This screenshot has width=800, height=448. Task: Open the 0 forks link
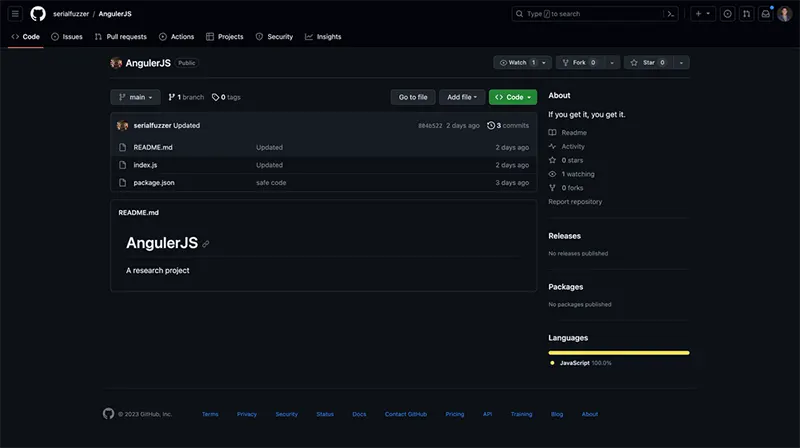coord(566,188)
